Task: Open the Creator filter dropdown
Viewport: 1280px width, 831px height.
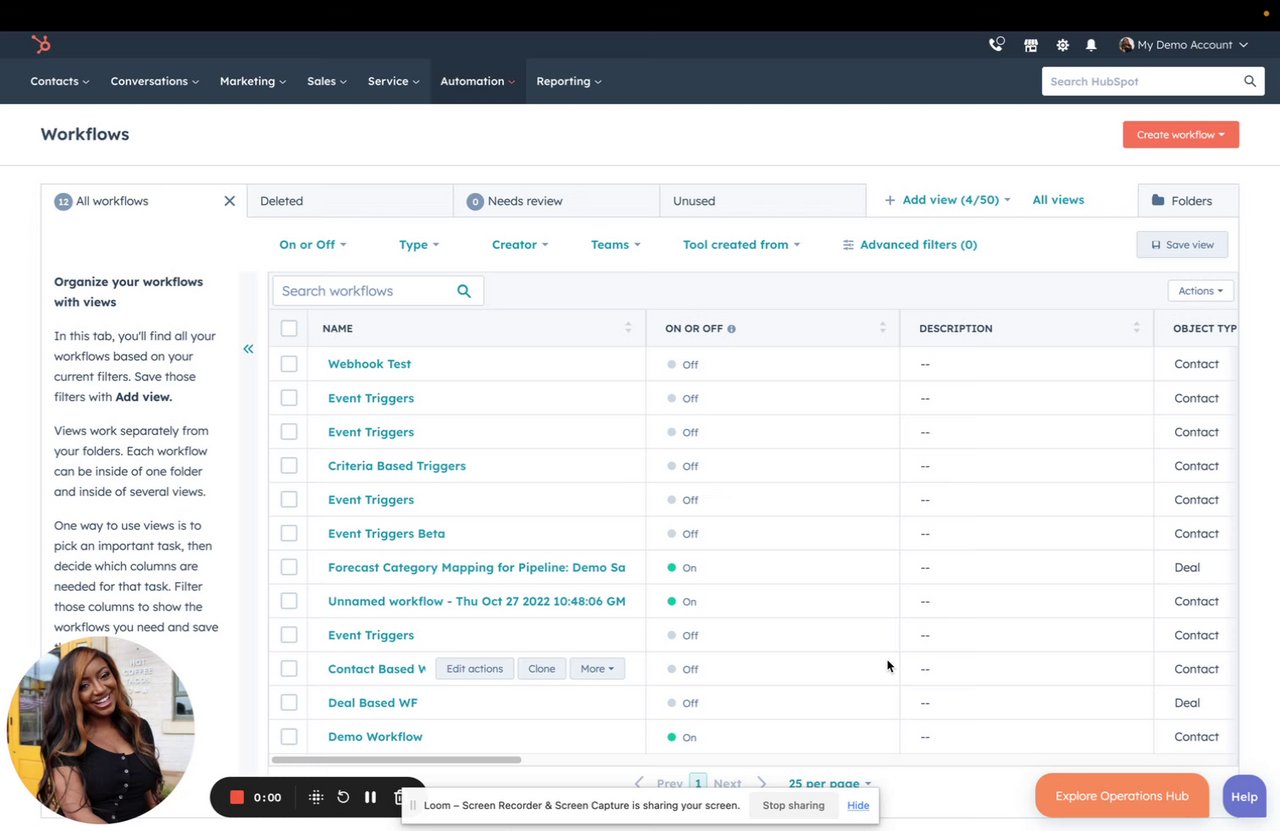Action: (520, 245)
